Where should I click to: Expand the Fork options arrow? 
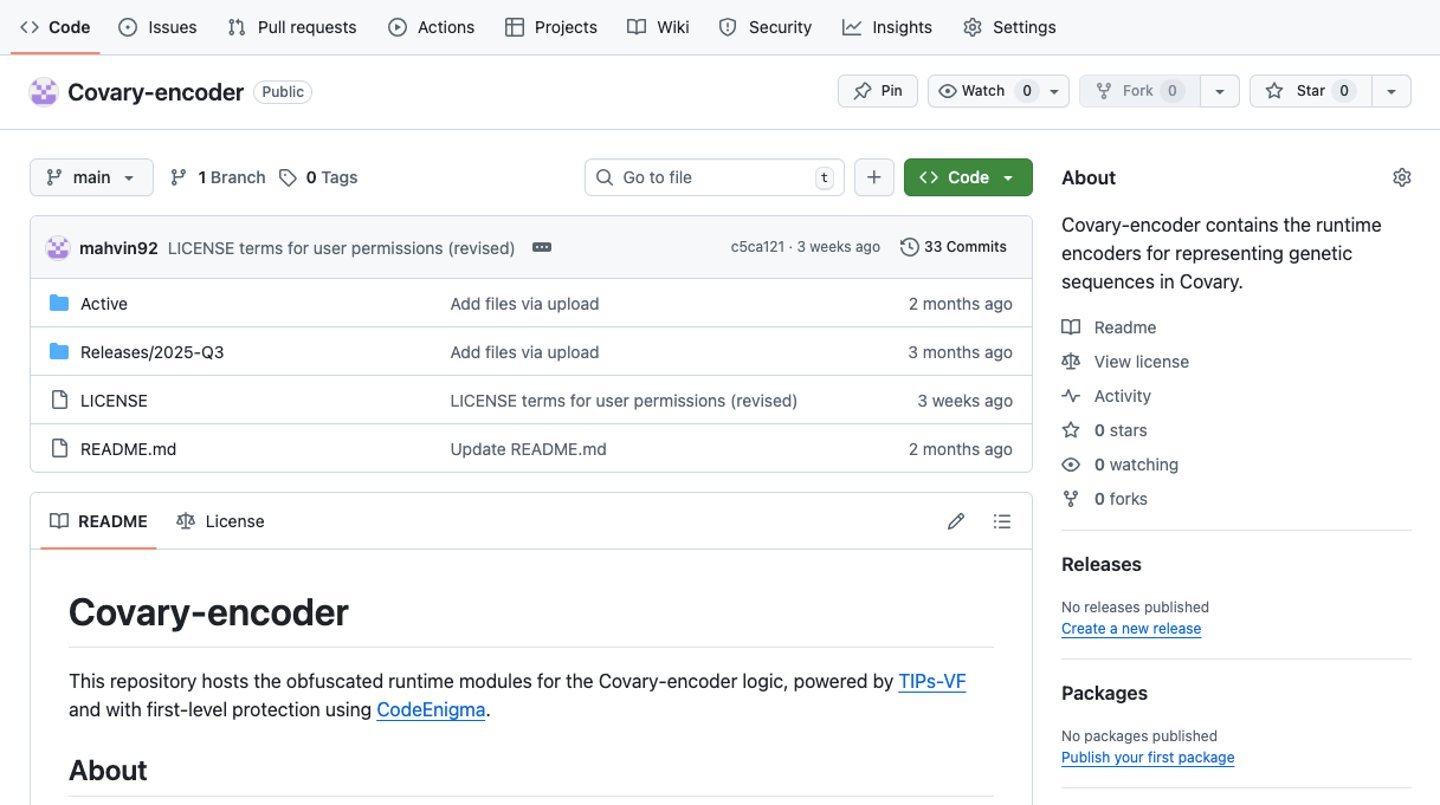click(1219, 91)
